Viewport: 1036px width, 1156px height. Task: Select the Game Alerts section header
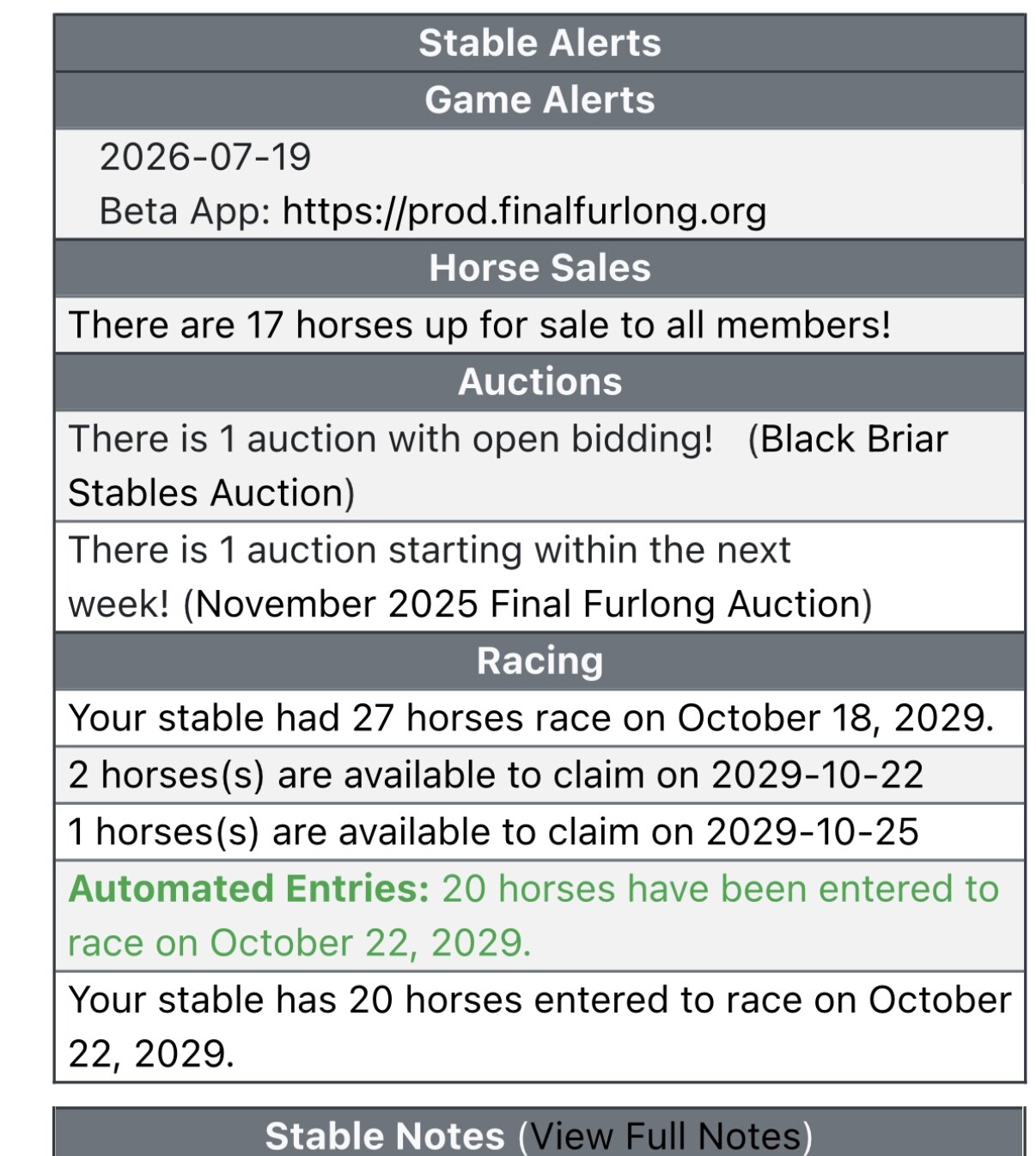click(x=539, y=100)
